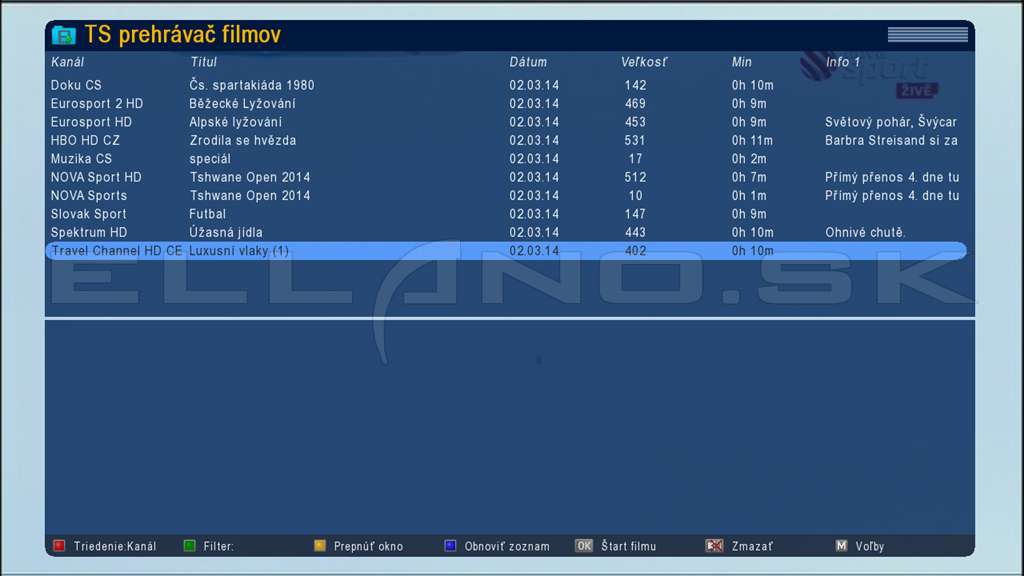Click the M key icon for Voľby
Image resolution: width=1024 pixels, height=576 pixels.
(x=841, y=545)
